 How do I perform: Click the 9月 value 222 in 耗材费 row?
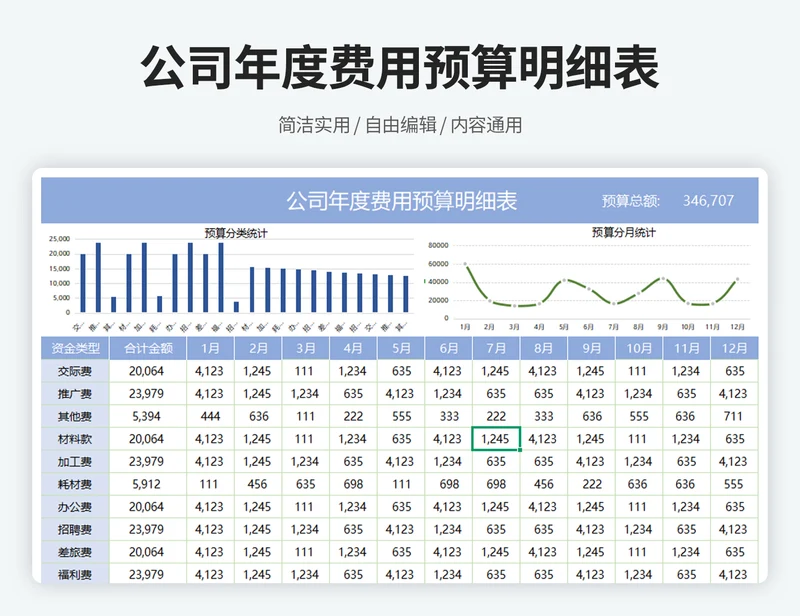point(592,484)
